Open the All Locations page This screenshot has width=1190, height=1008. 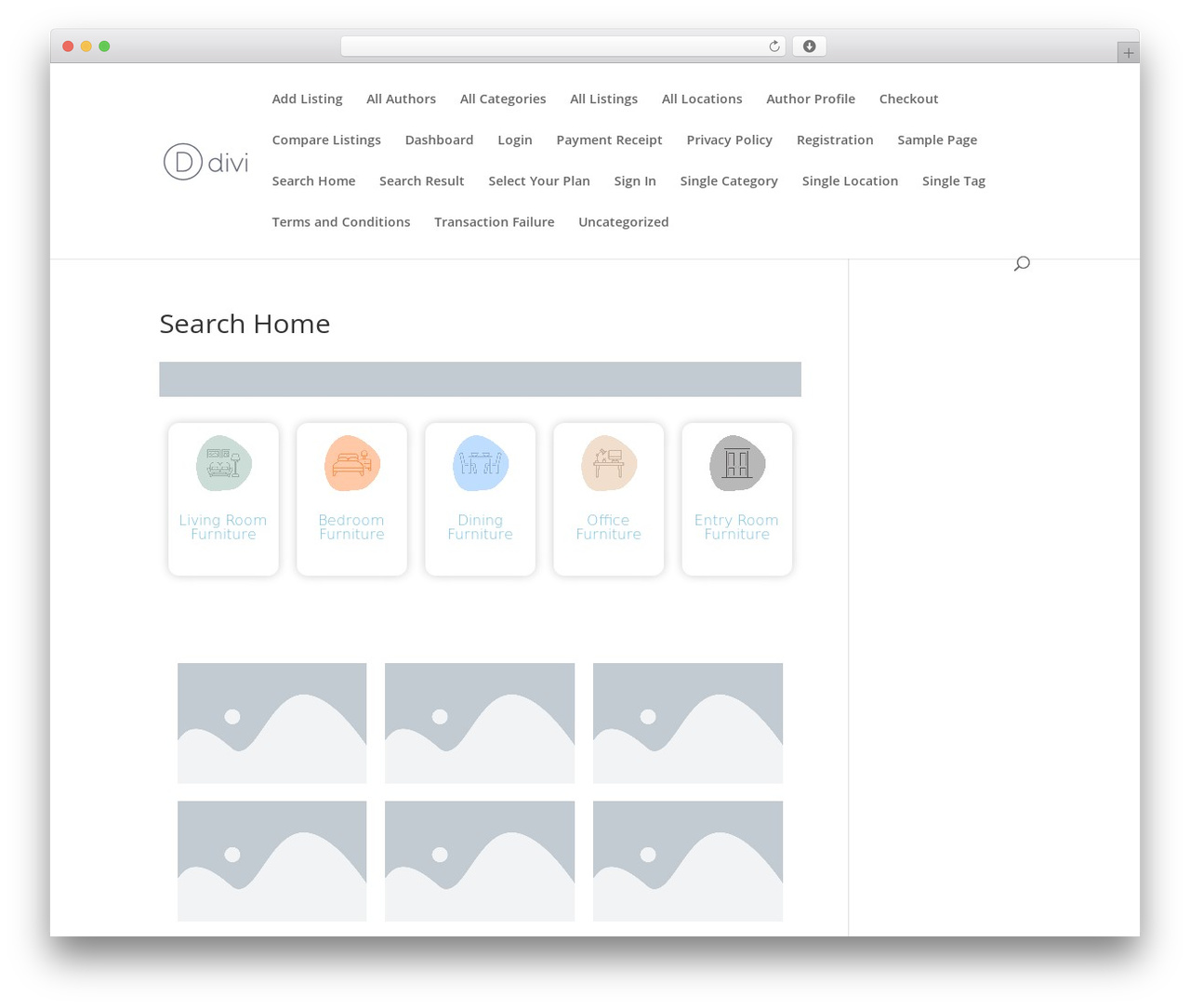[x=702, y=99]
